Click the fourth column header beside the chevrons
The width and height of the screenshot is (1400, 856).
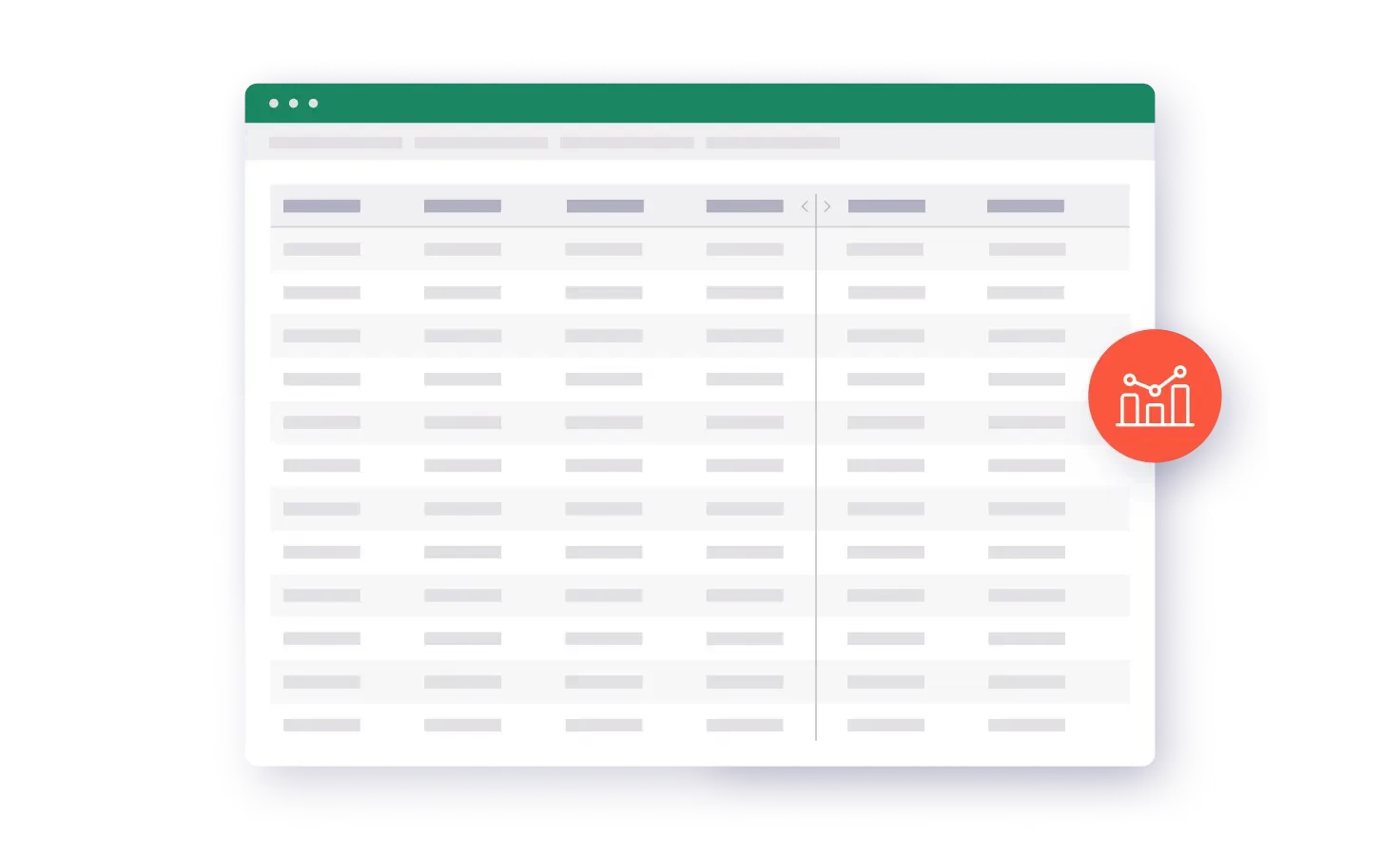point(744,206)
